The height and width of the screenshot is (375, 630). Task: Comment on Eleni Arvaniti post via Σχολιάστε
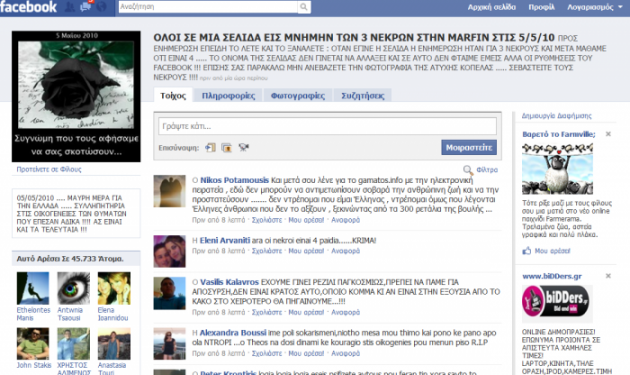pyautogui.click(x=267, y=251)
